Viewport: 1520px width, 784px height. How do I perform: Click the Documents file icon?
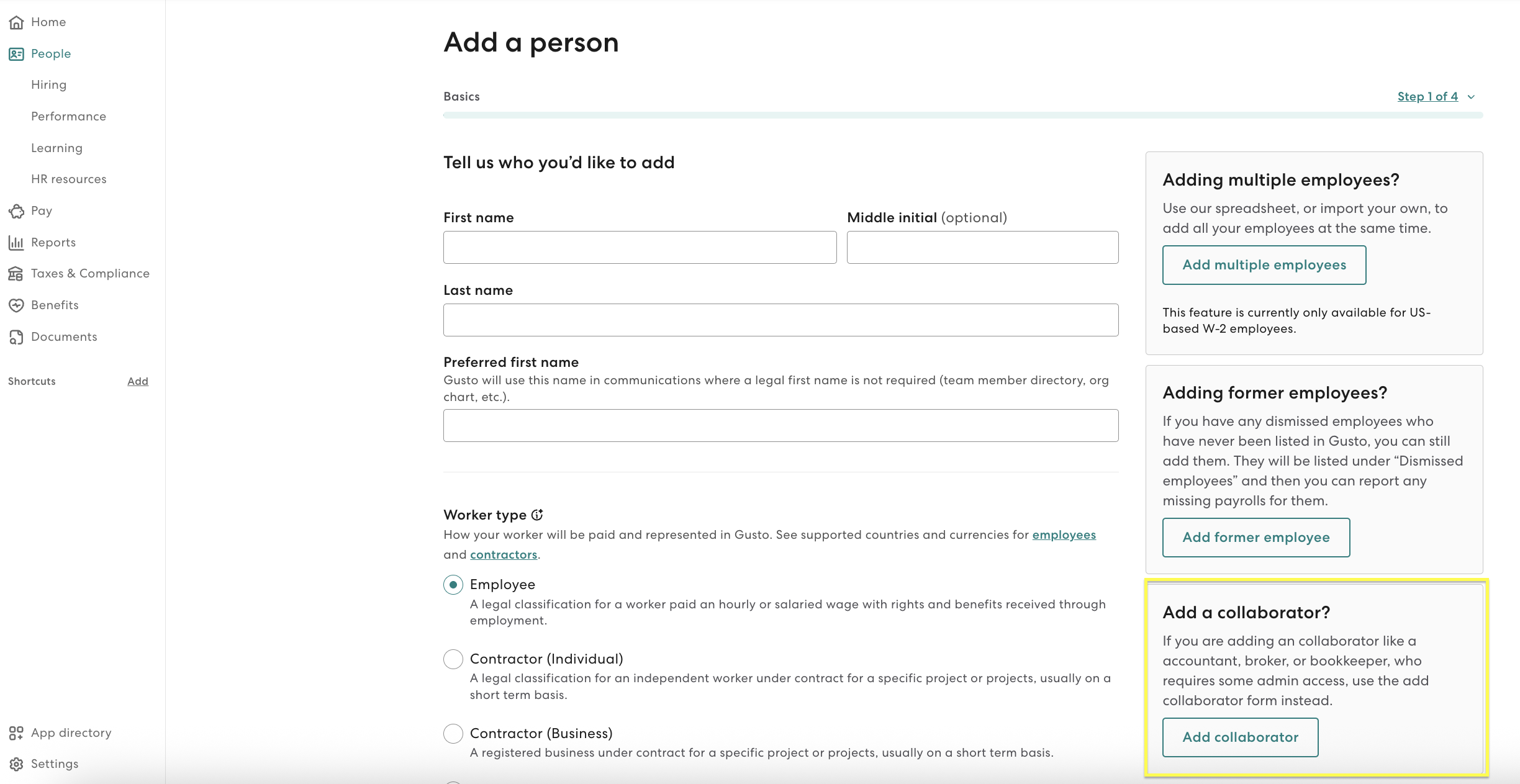click(16, 337)
